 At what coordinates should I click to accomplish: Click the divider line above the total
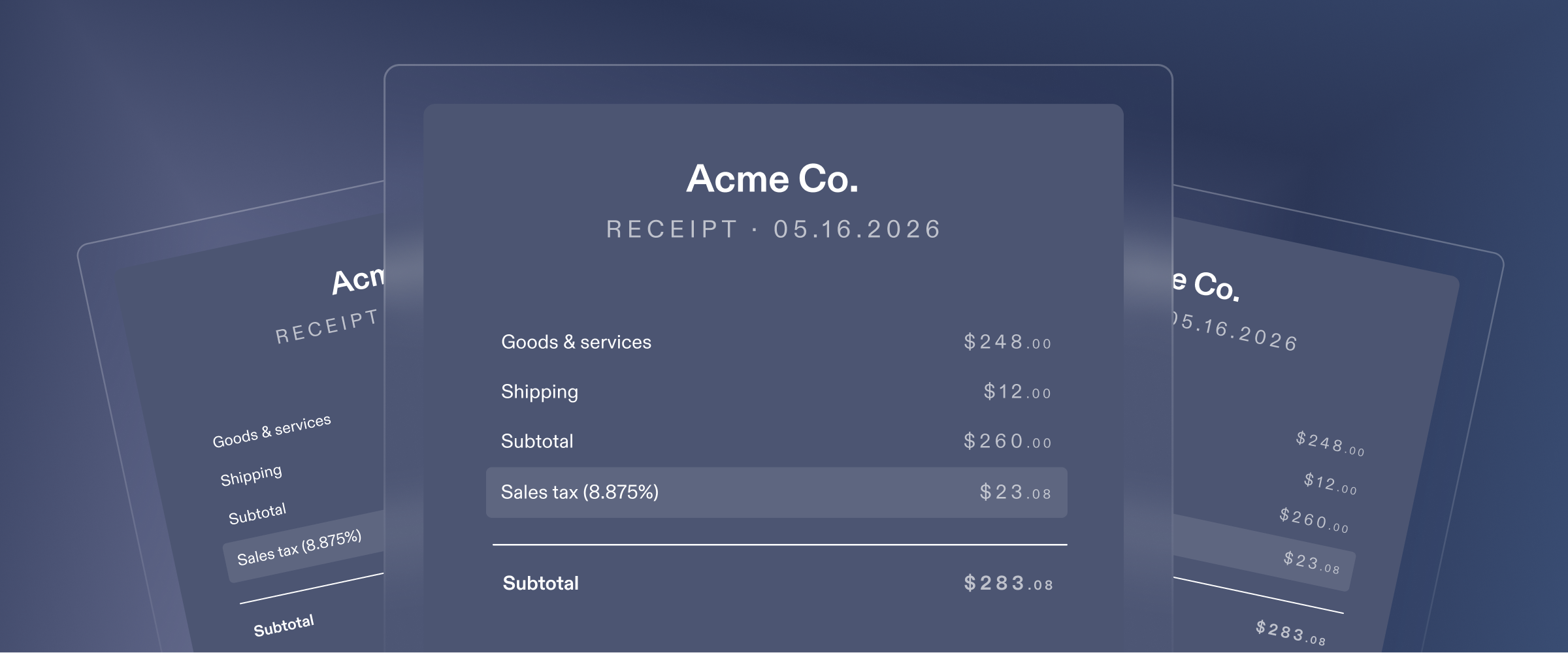780,545
